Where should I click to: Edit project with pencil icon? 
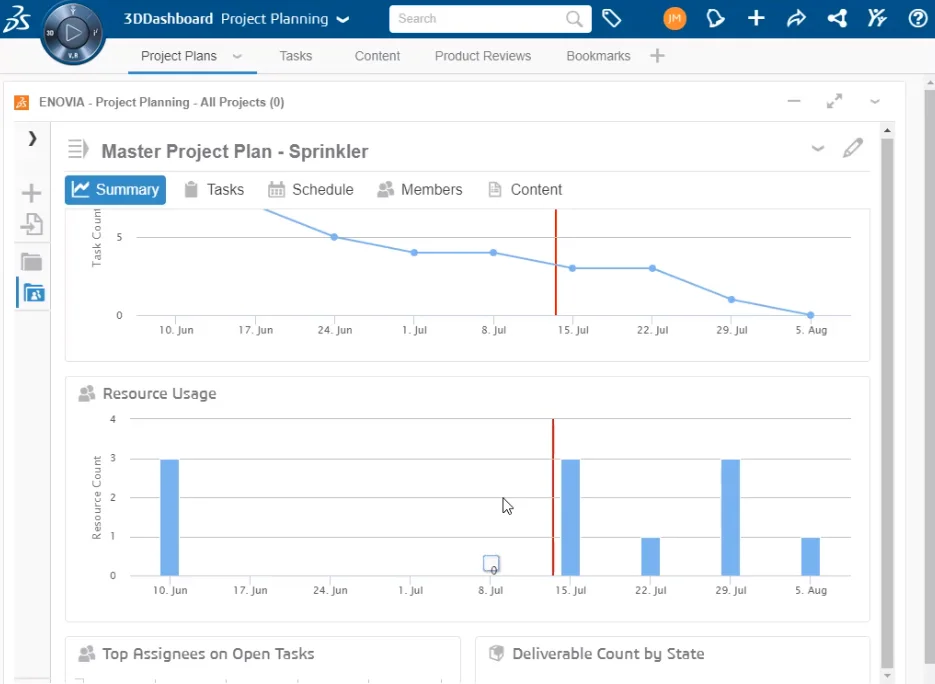pos(853,149)
